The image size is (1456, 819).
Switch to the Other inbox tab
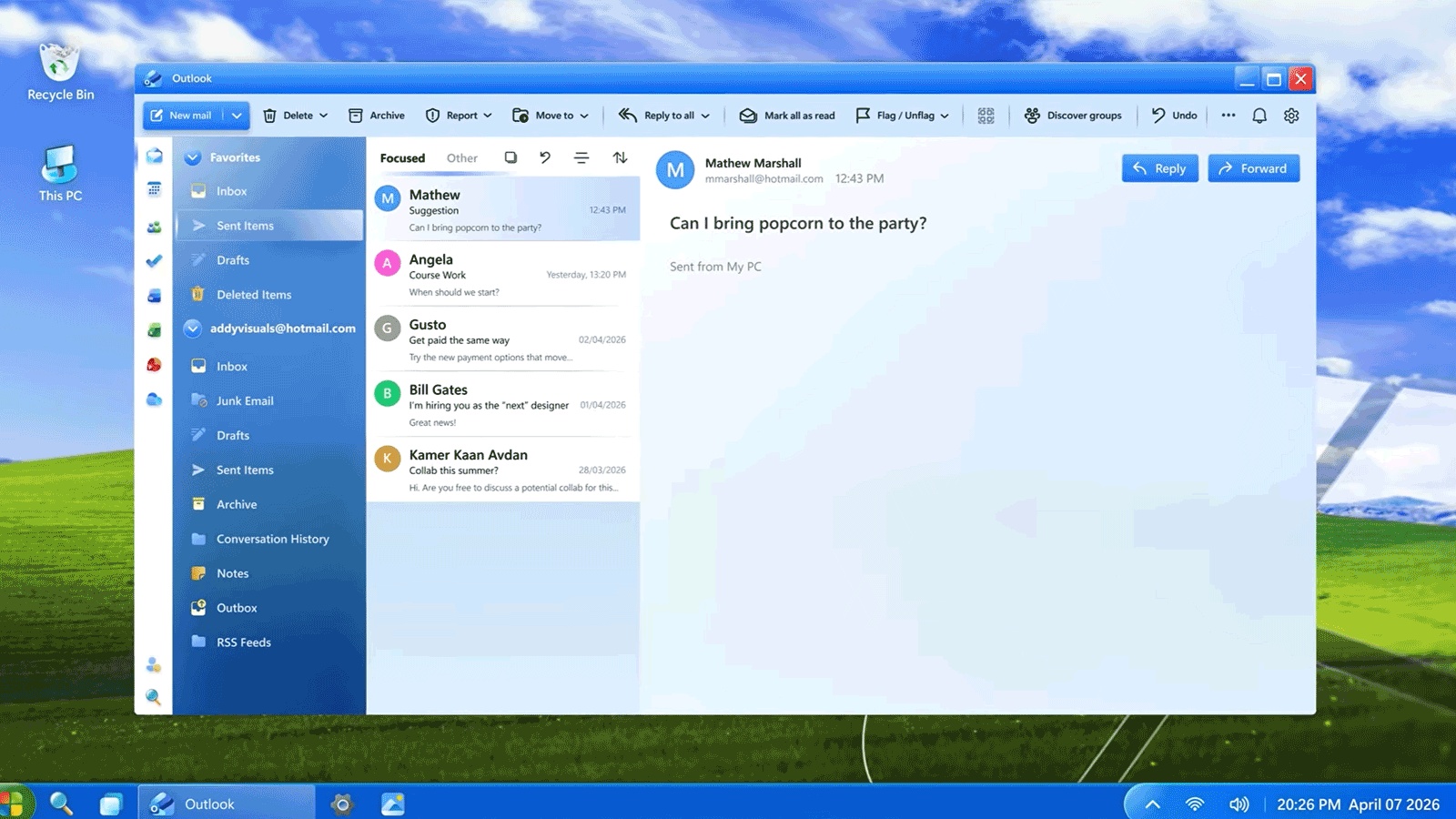461,158
